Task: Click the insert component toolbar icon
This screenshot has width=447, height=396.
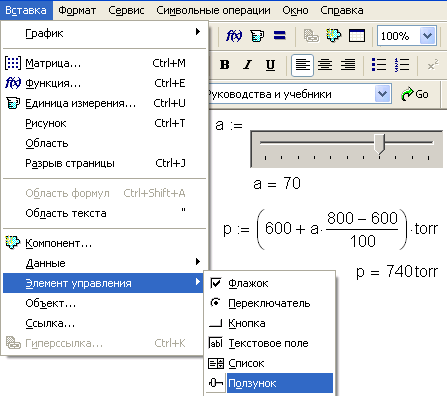Action: tap(334, 35)
